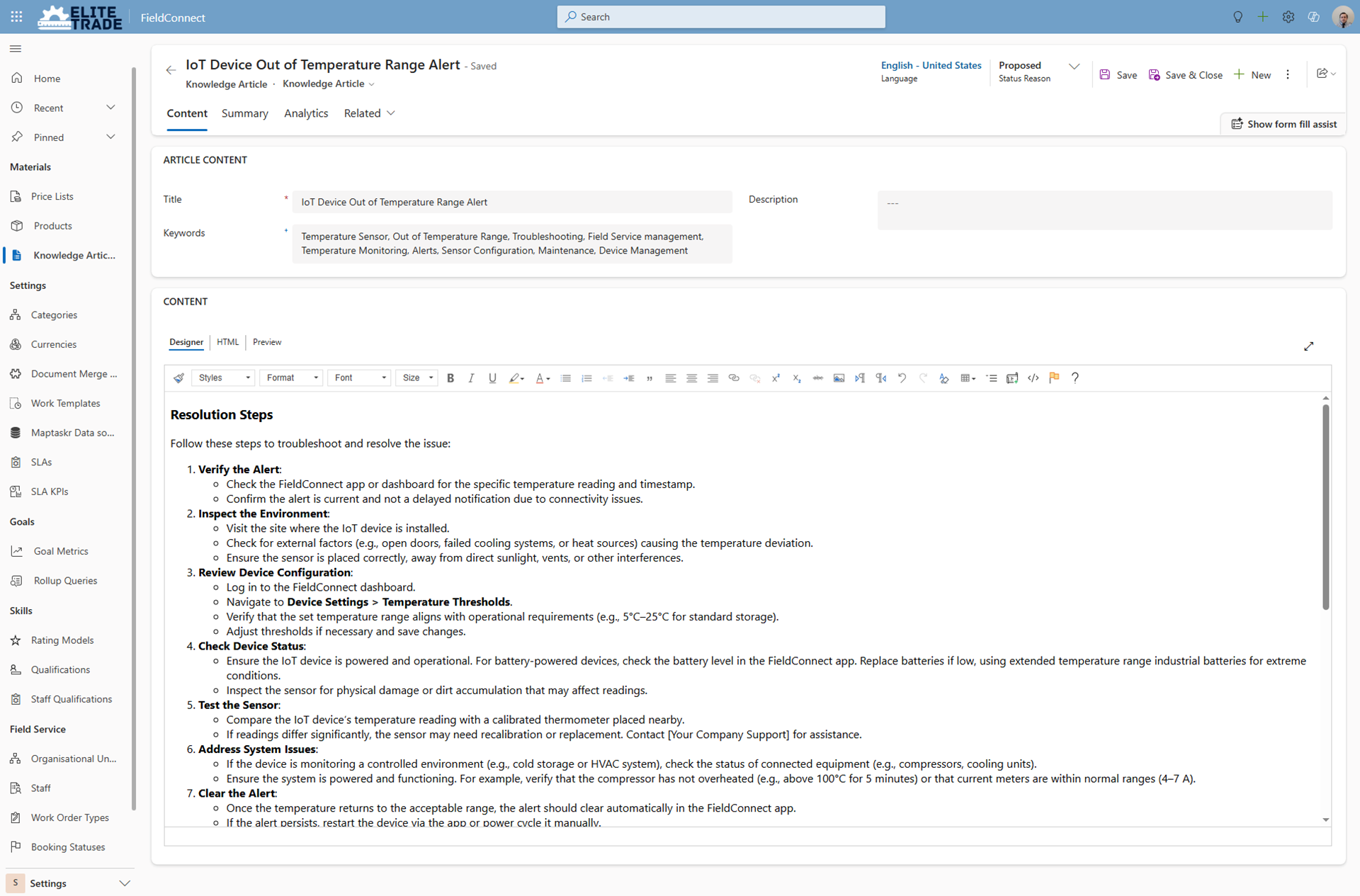This screenshot has height=896, width=1360.
Task: Expand Pinned section in sidebar
Action: [110, 137]
